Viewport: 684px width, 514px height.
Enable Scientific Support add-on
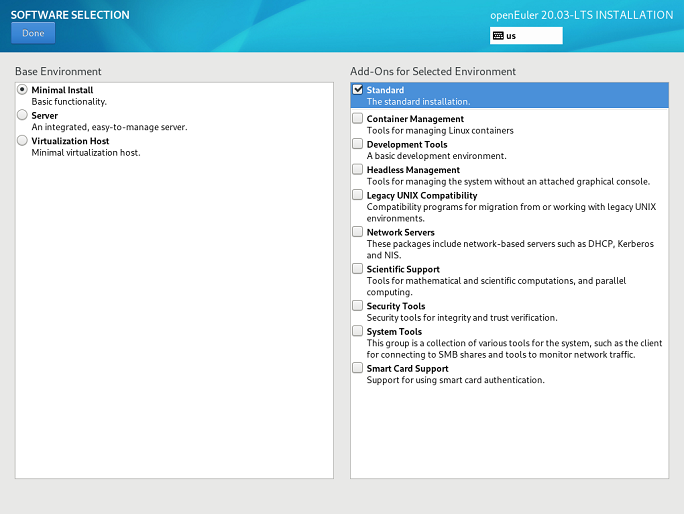click(358, 269)
